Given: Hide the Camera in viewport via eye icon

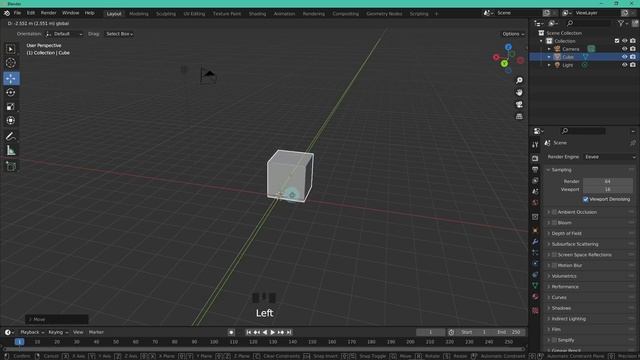Looking at the screenshot, I should pos(624,49).
